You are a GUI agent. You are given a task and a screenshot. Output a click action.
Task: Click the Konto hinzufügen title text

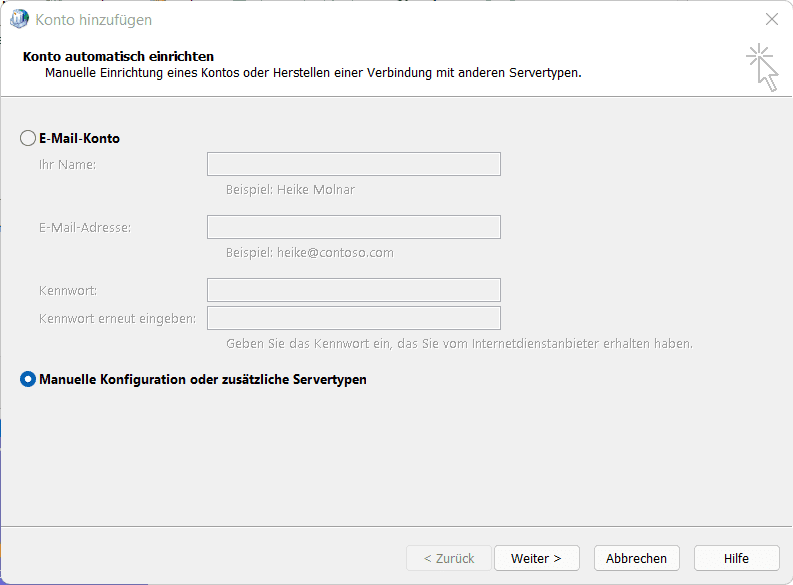point(94,20)
